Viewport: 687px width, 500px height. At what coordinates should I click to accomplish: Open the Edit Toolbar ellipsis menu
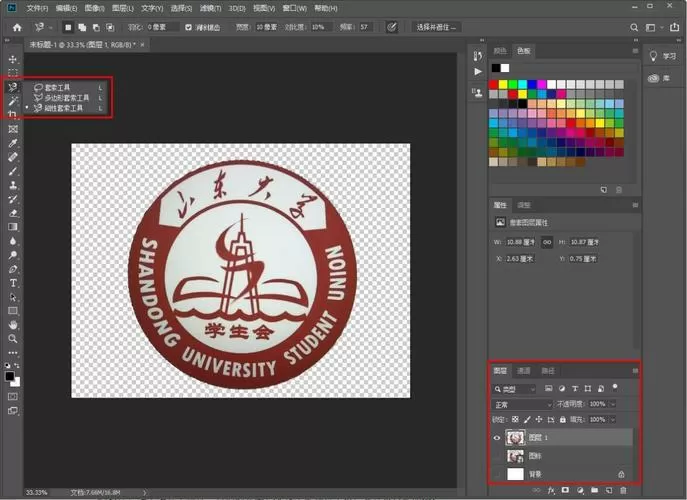pos(13,352)
